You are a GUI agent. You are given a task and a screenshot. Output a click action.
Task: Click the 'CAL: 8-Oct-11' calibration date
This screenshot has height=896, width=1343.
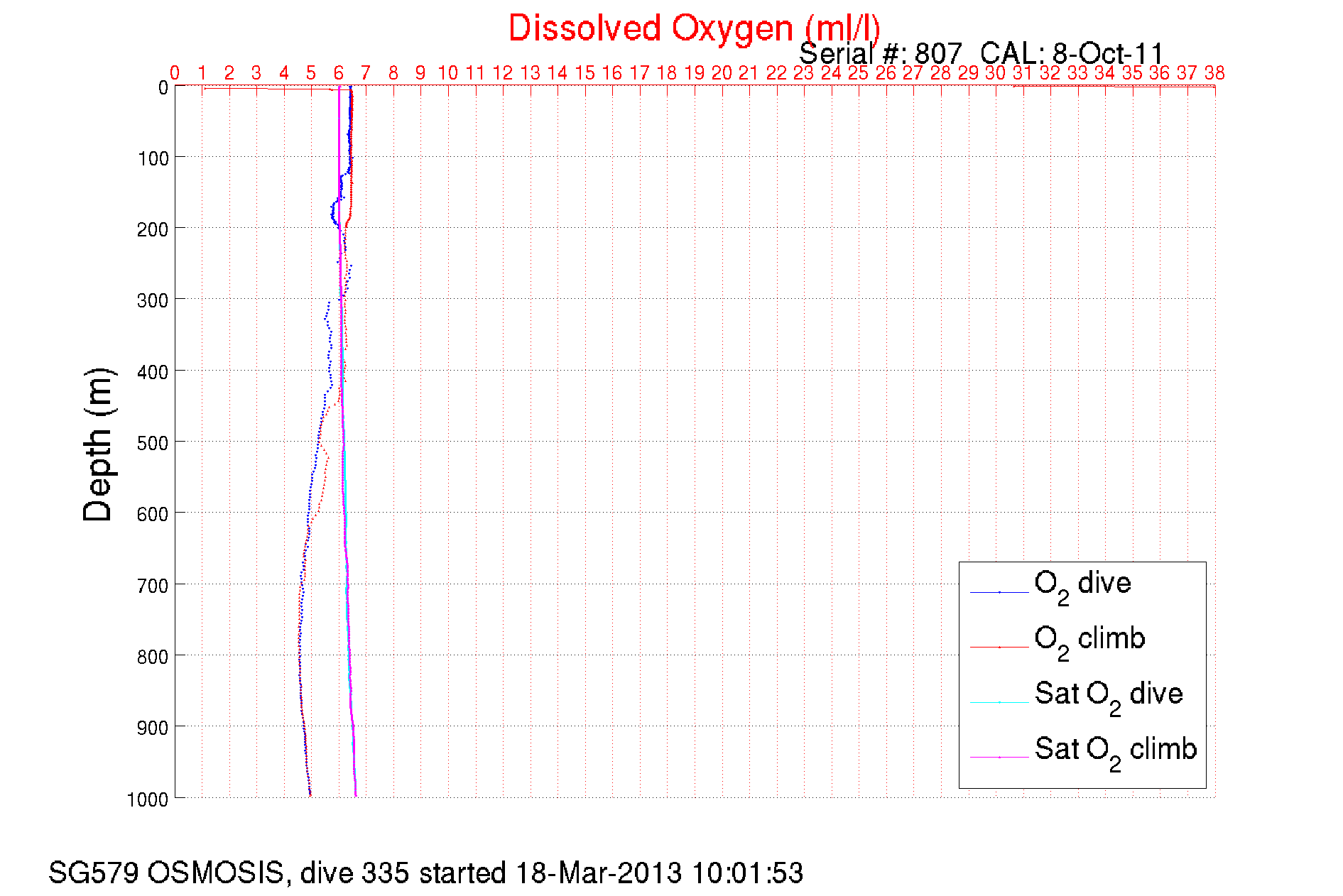pyautogui.click(x=1072, y=54)
